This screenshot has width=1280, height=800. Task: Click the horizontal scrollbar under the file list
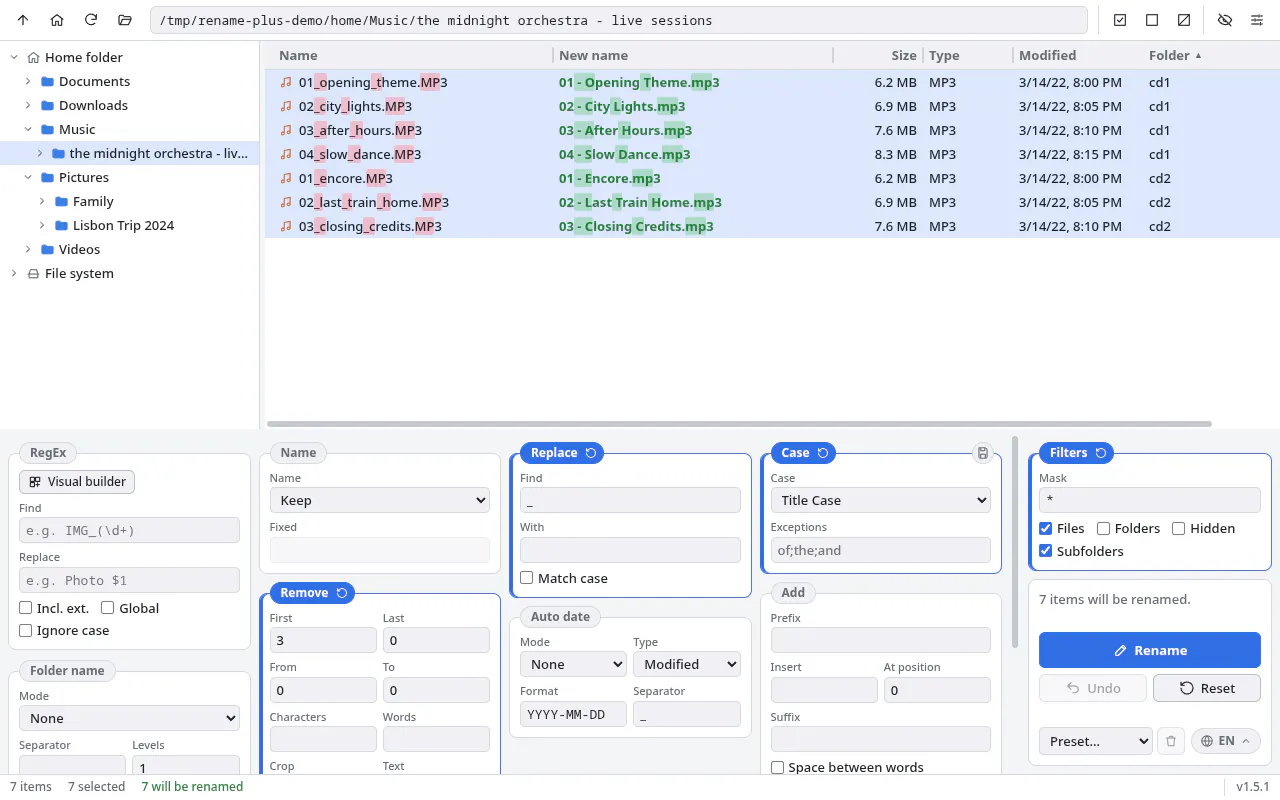[x=739, y=424]
